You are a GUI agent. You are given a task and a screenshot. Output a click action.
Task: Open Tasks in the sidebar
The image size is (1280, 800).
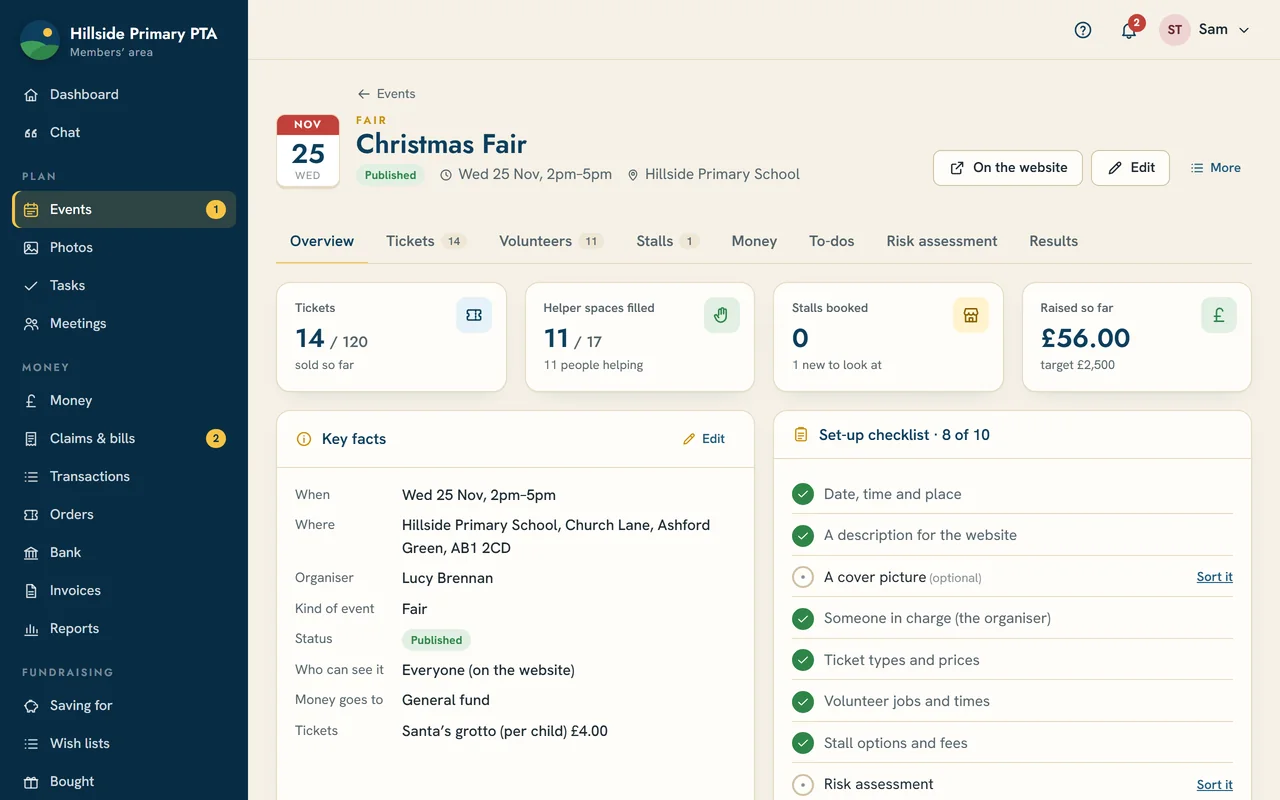pos(124,285)
